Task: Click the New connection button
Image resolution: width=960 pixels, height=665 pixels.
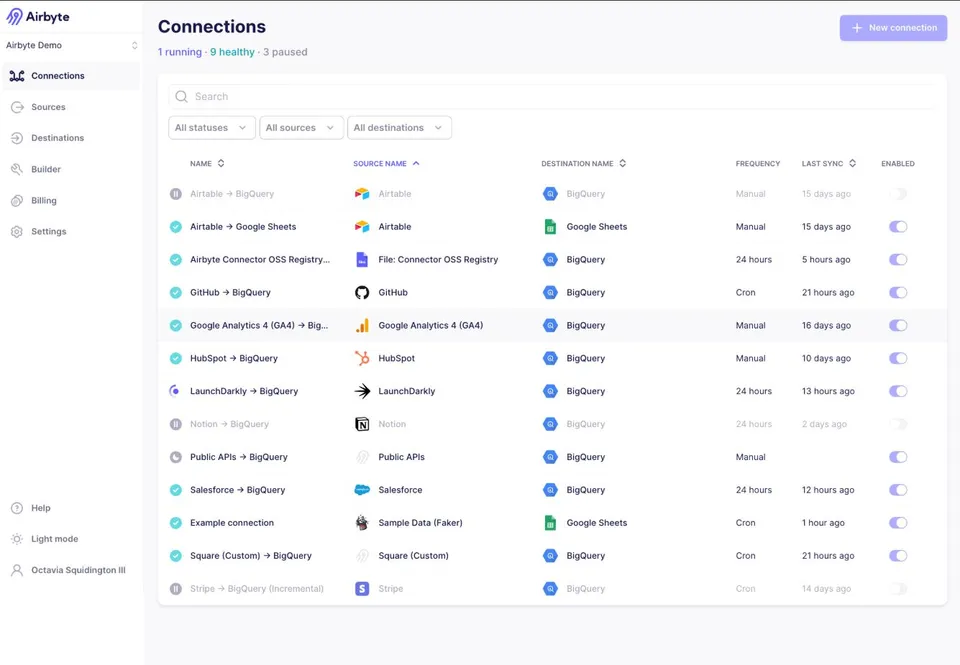Action: click(893, 28)
